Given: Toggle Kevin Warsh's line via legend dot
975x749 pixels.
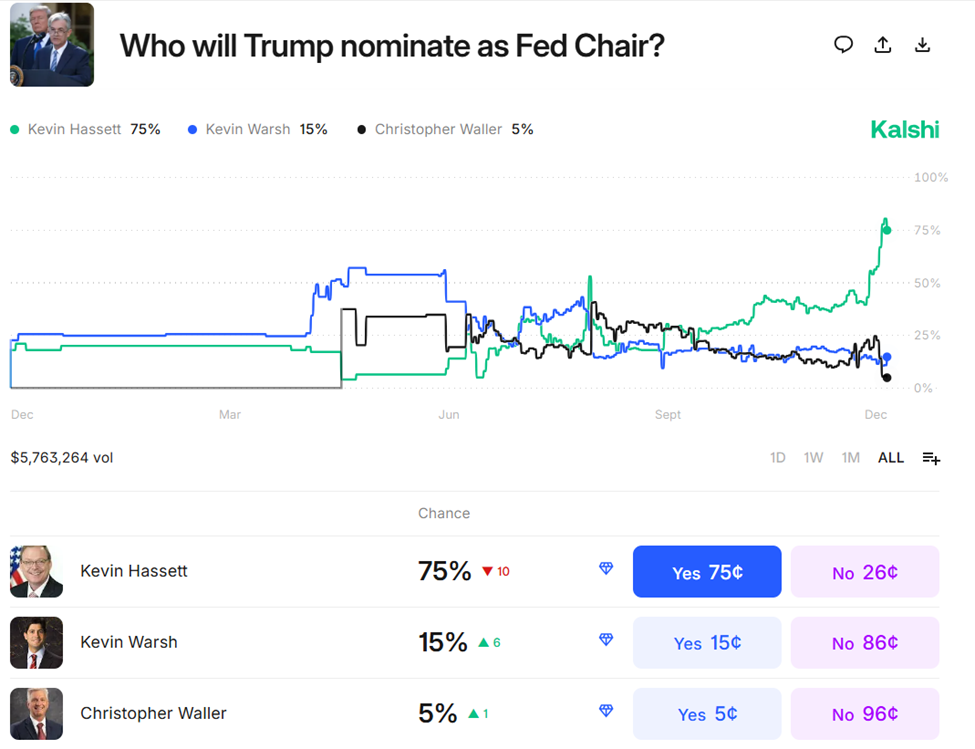Looking at the screenshot, I should point(190,129).
